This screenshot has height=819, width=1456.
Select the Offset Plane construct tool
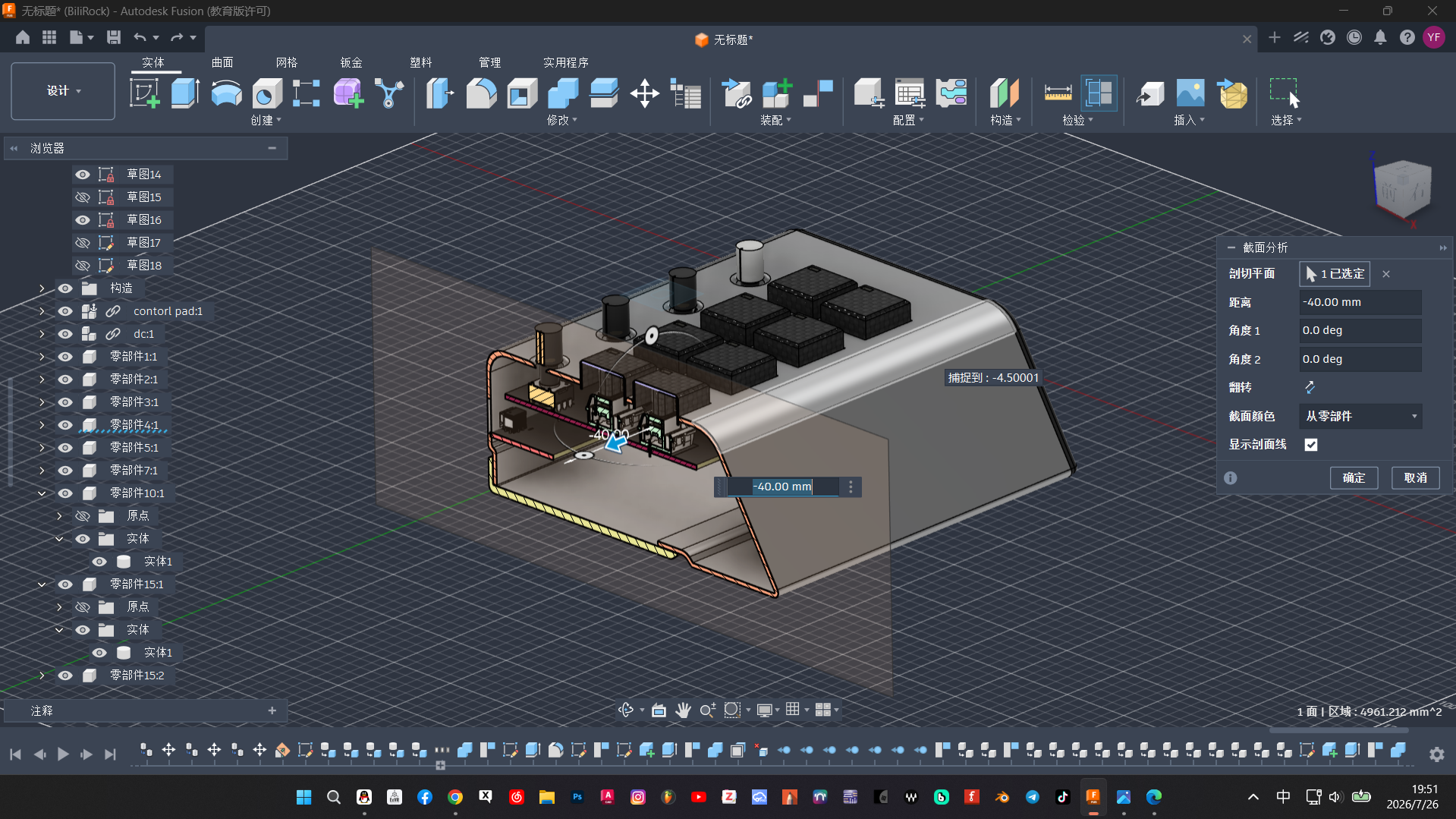click(x=1005, y=93)
